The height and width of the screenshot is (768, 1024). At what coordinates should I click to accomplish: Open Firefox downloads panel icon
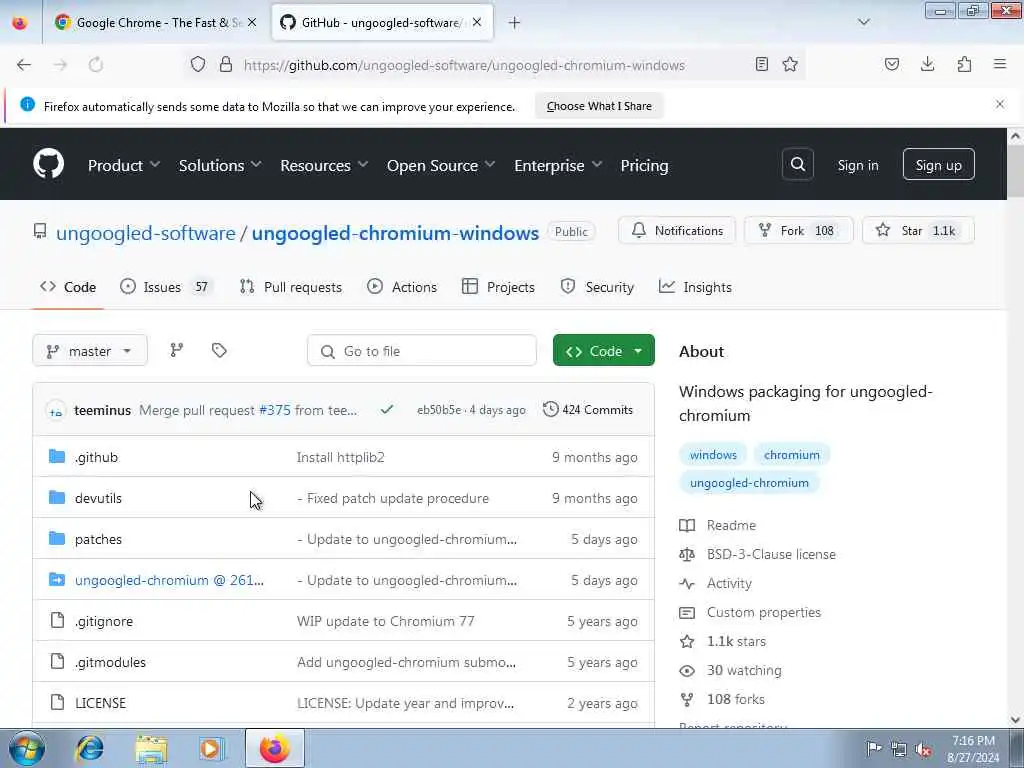[927, 64]
